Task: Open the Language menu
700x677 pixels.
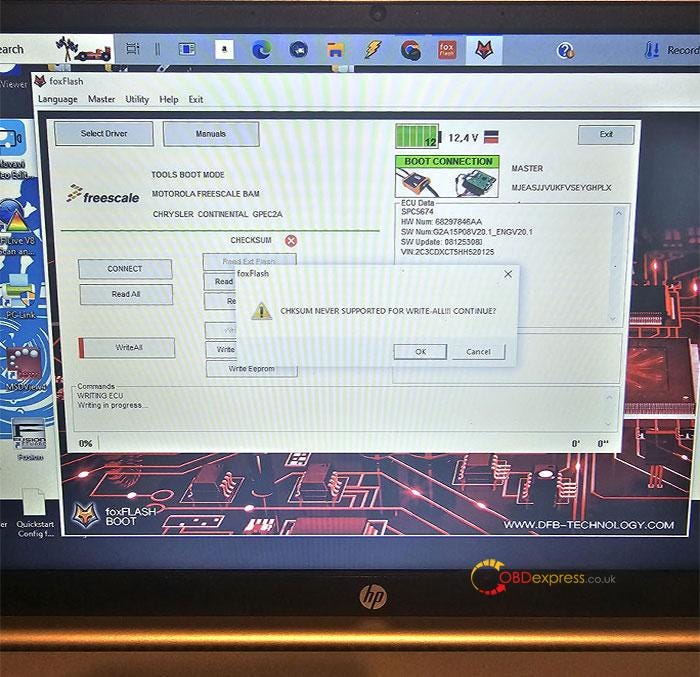Action: pos(58,99)
